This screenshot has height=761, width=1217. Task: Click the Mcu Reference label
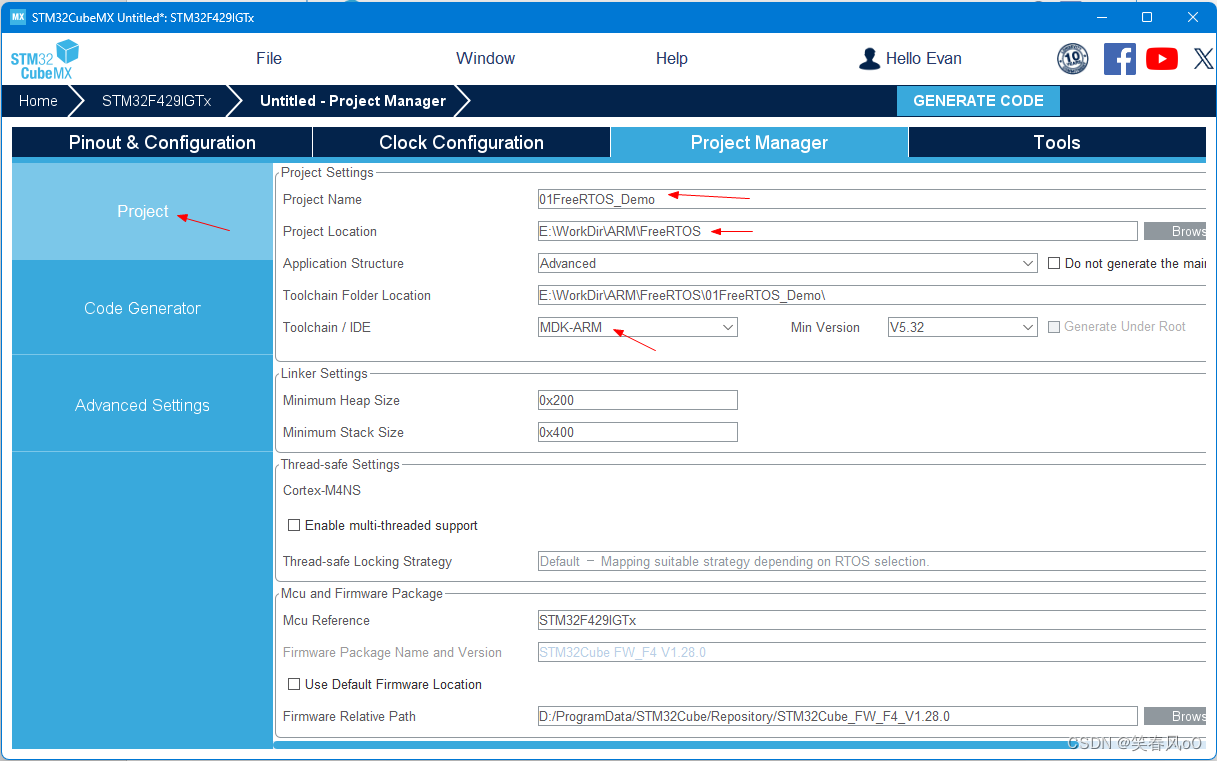326,620
